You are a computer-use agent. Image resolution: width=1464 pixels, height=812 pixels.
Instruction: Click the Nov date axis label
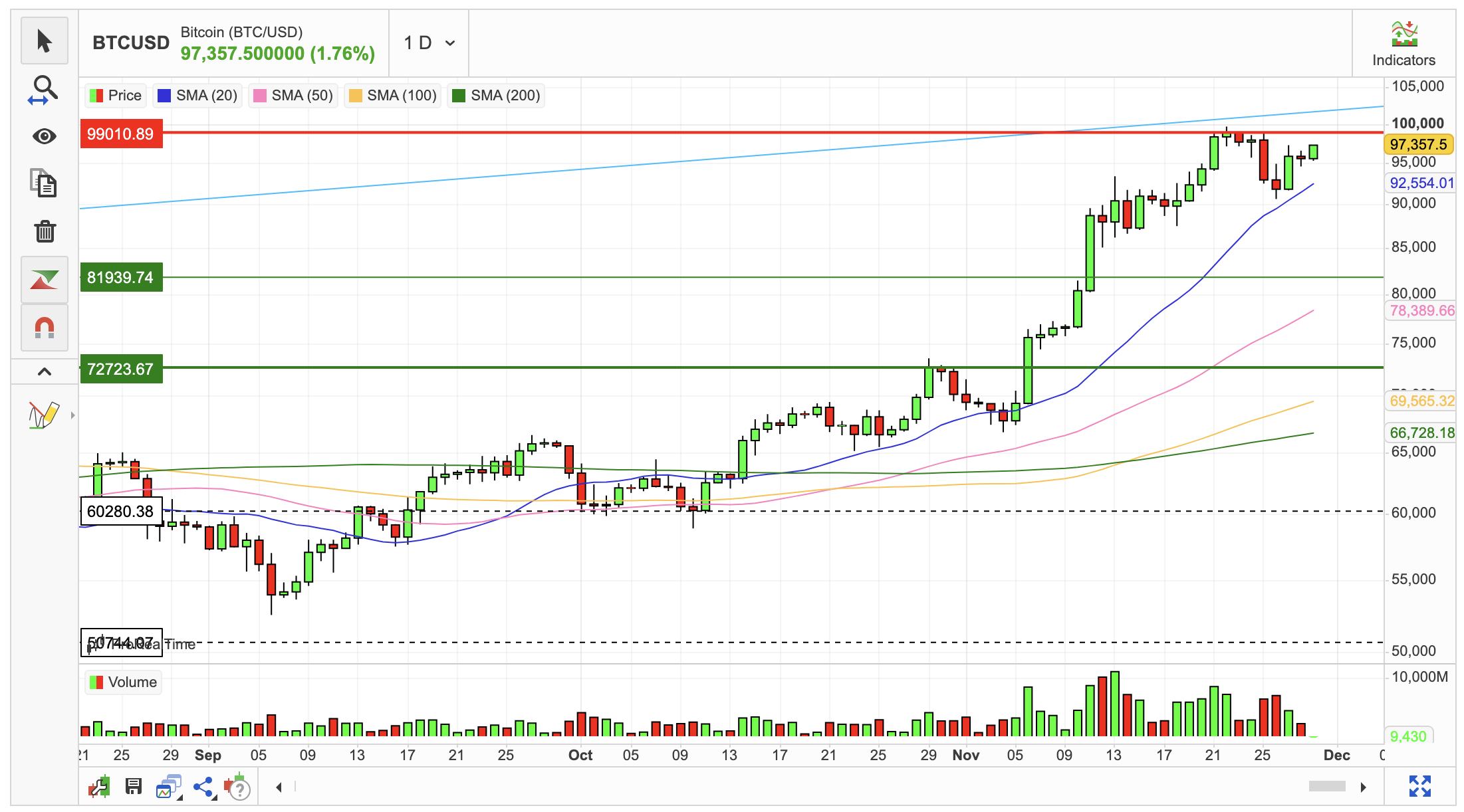coord(965,755)
